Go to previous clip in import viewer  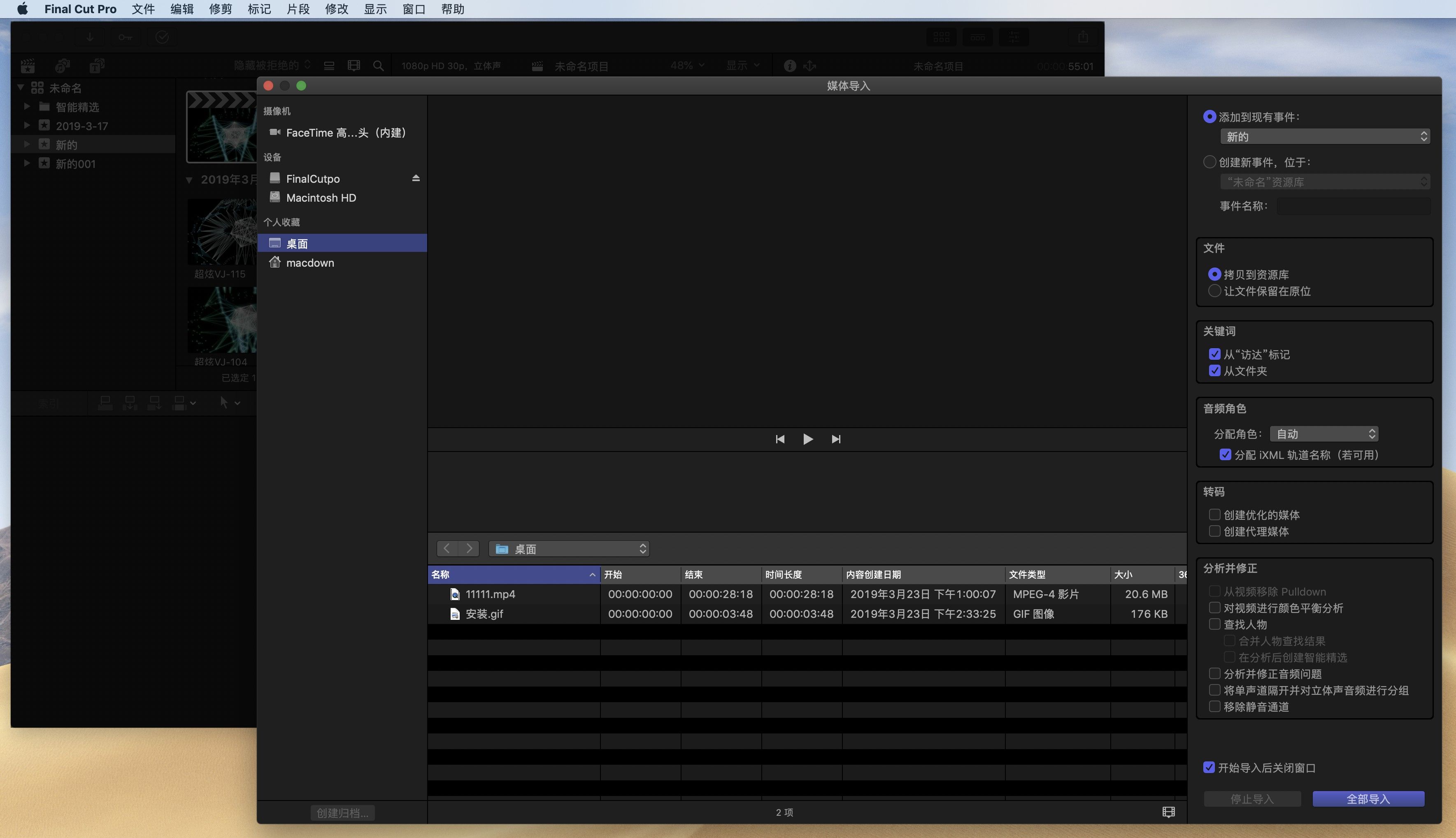point(780,439)
